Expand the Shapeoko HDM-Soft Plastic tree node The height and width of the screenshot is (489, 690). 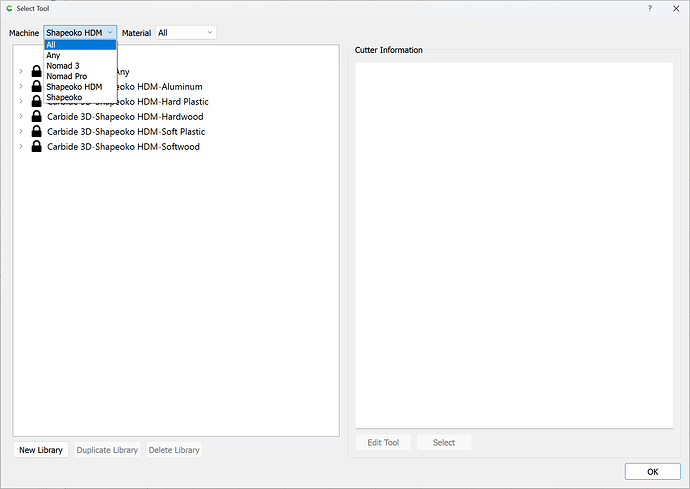pos(21,132)
